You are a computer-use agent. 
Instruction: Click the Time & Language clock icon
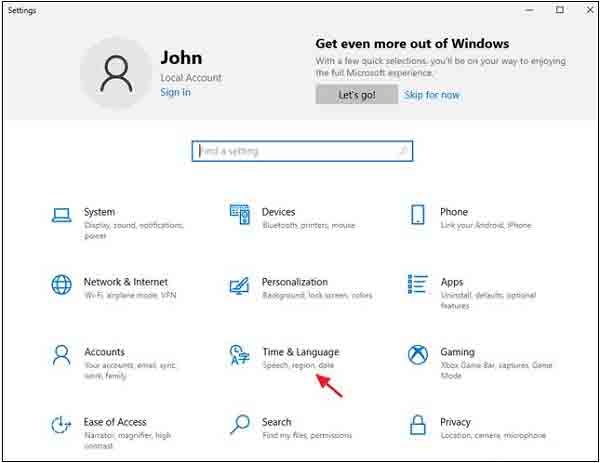[x=240, y=355]
